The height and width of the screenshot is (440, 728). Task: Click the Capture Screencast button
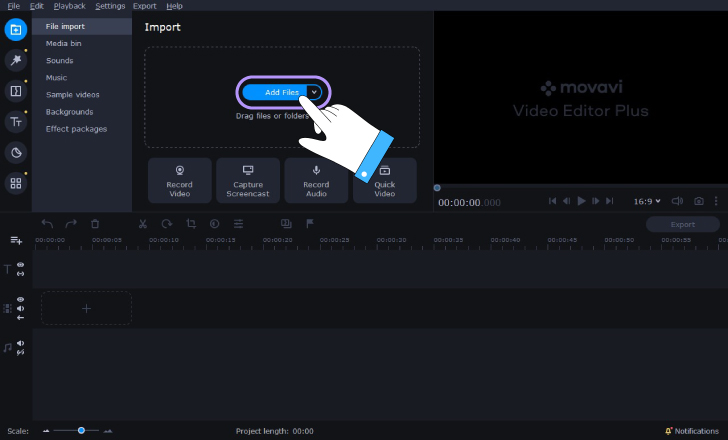pos(248,181)
